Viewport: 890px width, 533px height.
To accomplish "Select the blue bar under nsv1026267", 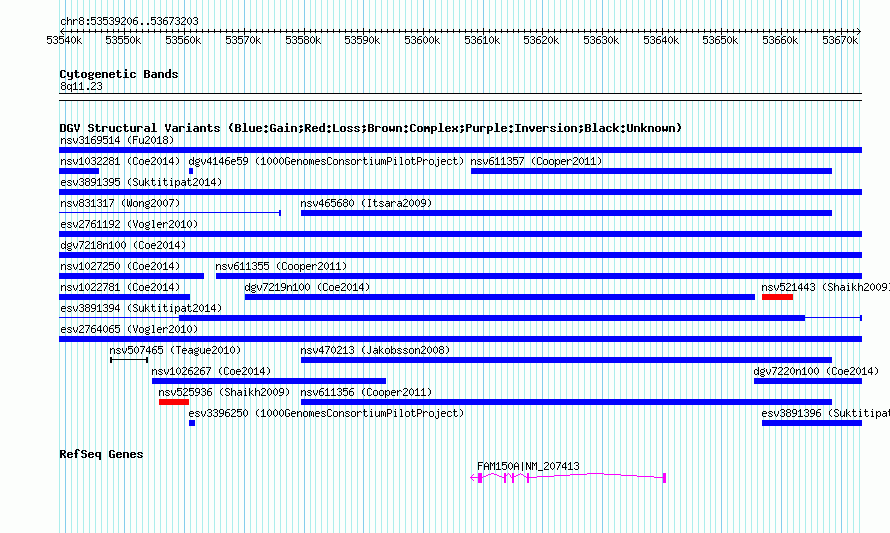I will (x=269, y=381).
